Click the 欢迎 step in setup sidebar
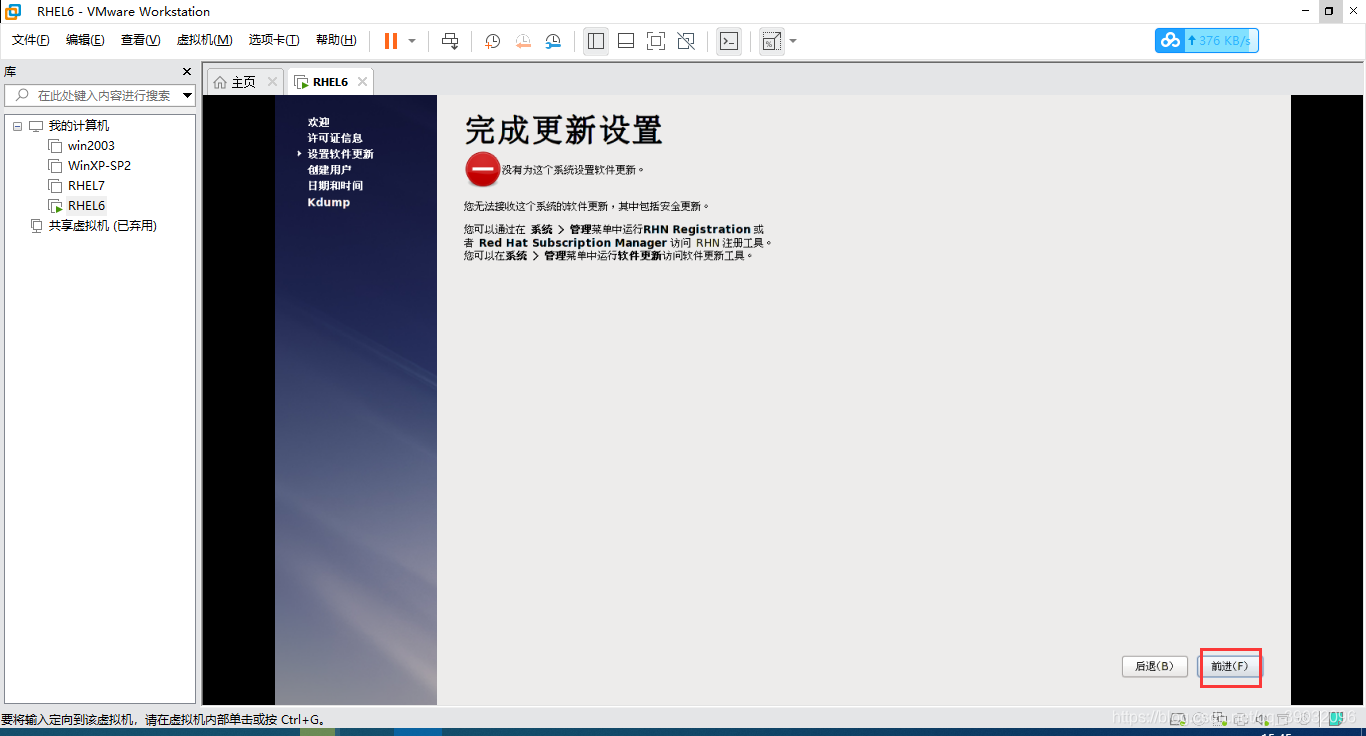This screenshot has width=1366, height=736. pyautogui.click(x=318, y=122)
